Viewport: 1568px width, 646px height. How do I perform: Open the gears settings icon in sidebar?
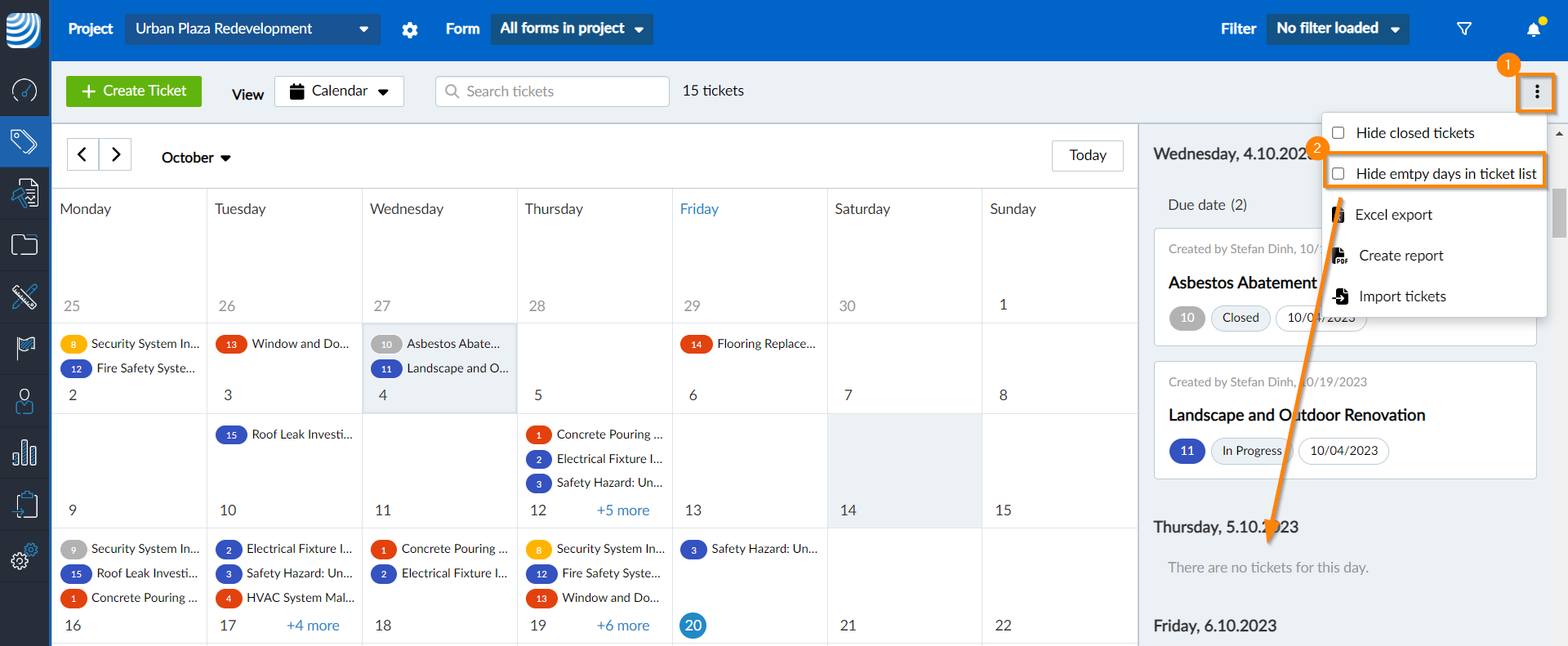[x=24, y=556]
